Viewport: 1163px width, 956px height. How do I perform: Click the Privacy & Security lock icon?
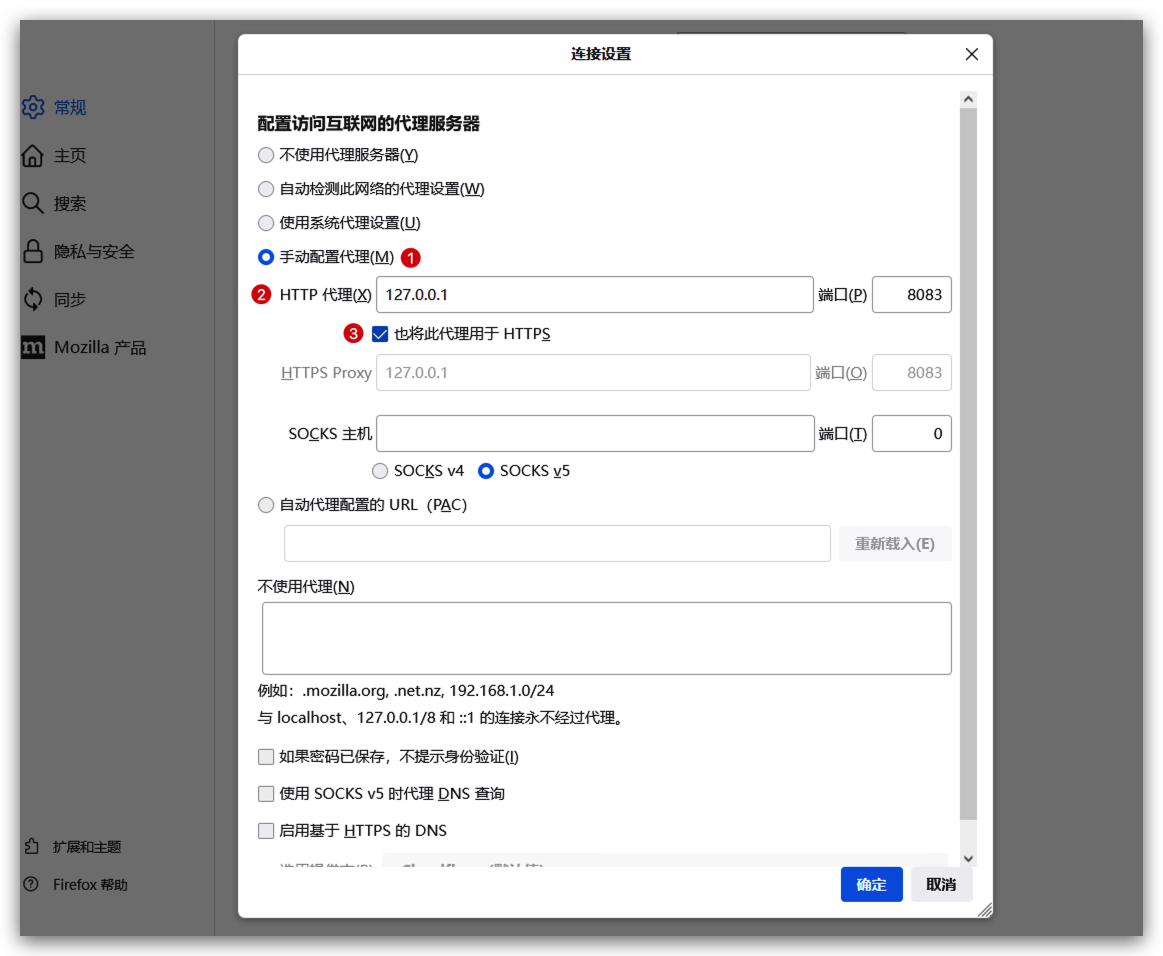[x=33, y=251]
